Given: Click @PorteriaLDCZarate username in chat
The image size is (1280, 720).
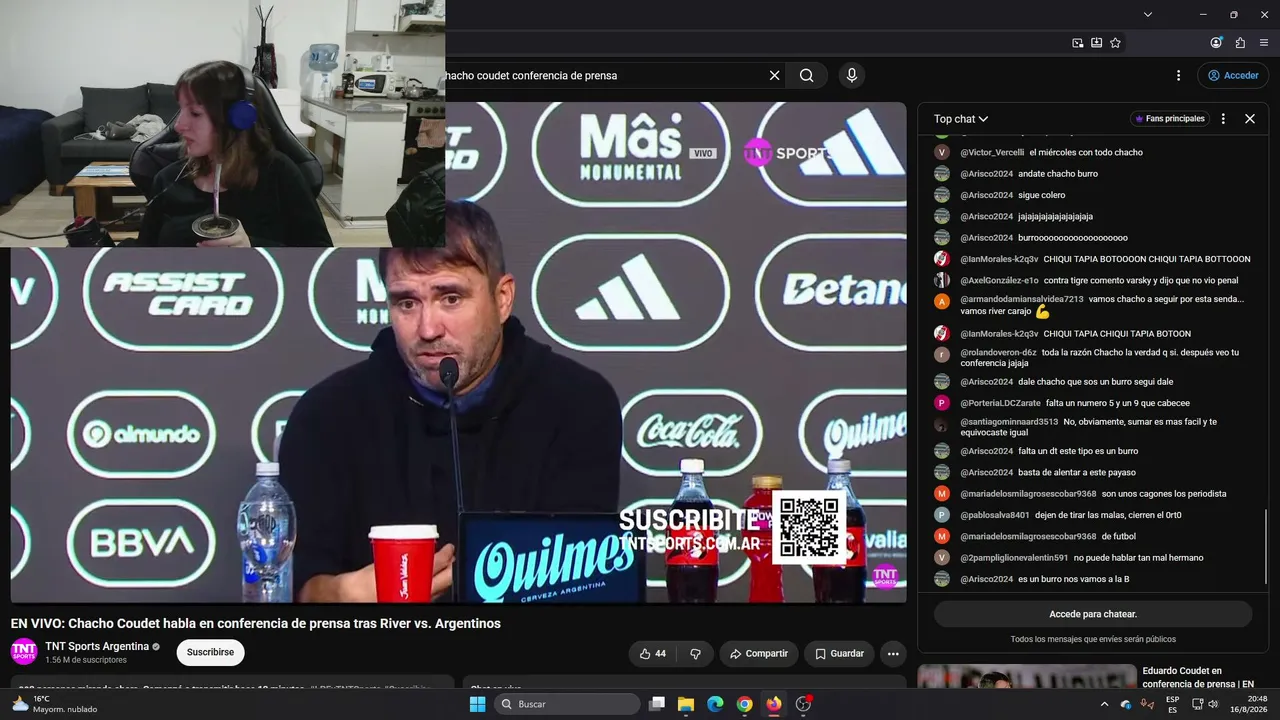Looking at the screenshot, I should pos(1000,403).
